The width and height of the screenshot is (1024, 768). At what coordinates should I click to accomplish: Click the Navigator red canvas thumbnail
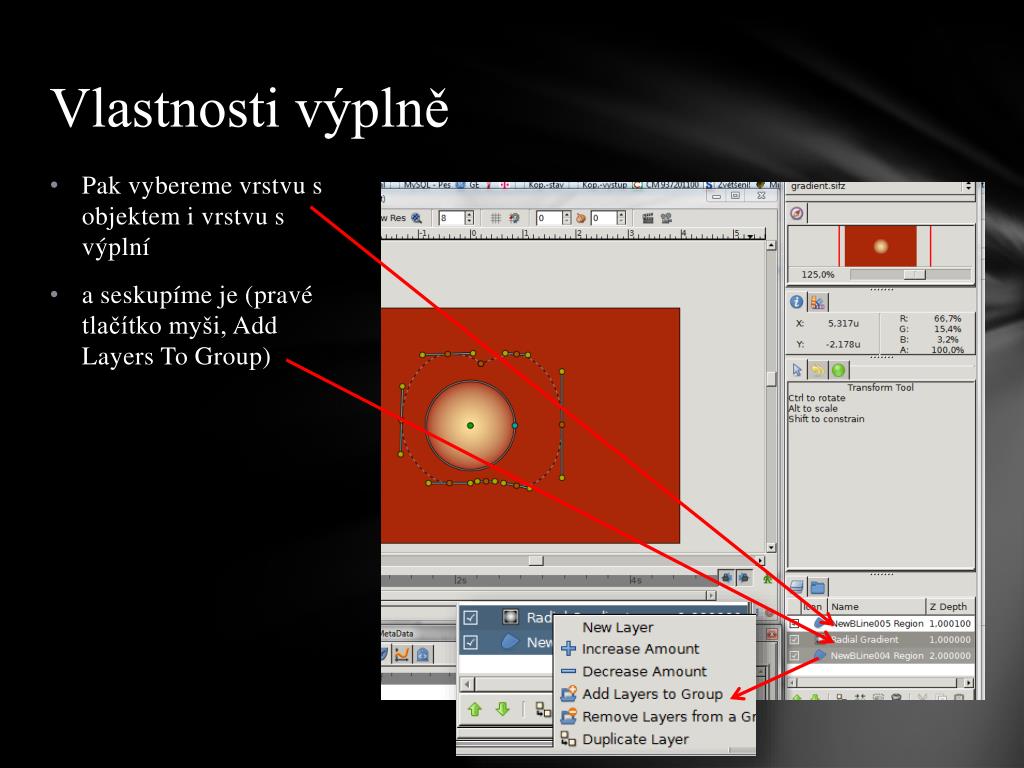881,246
